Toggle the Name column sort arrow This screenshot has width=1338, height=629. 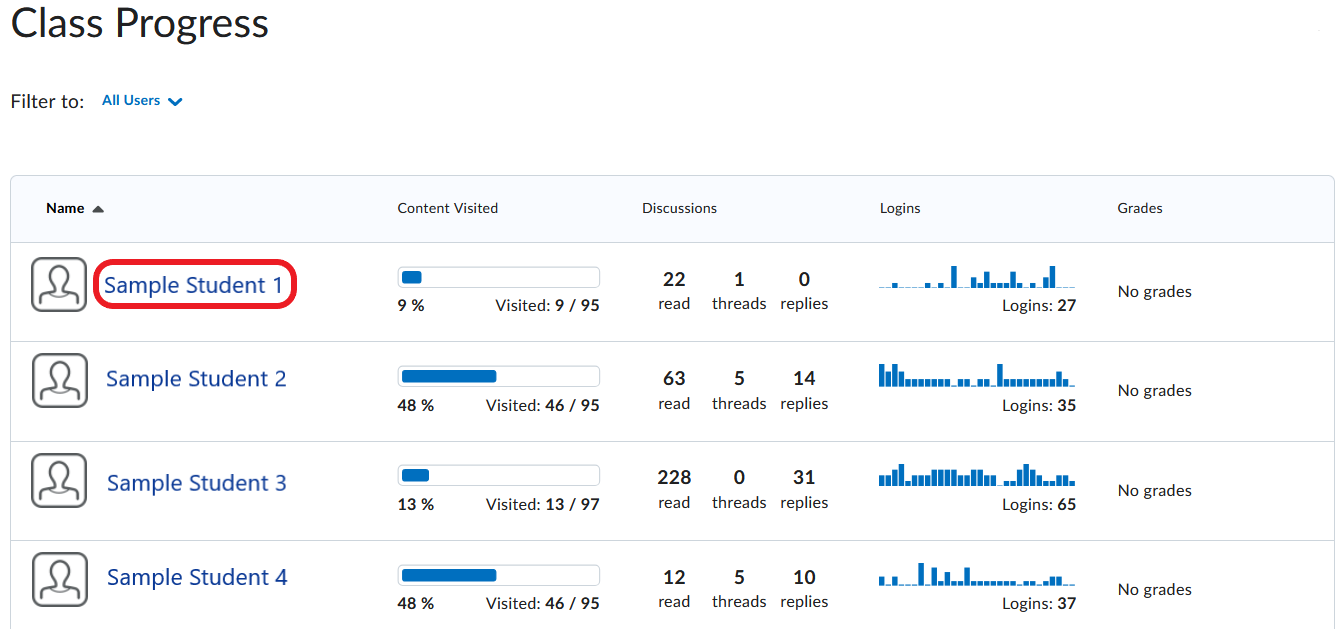98,208
